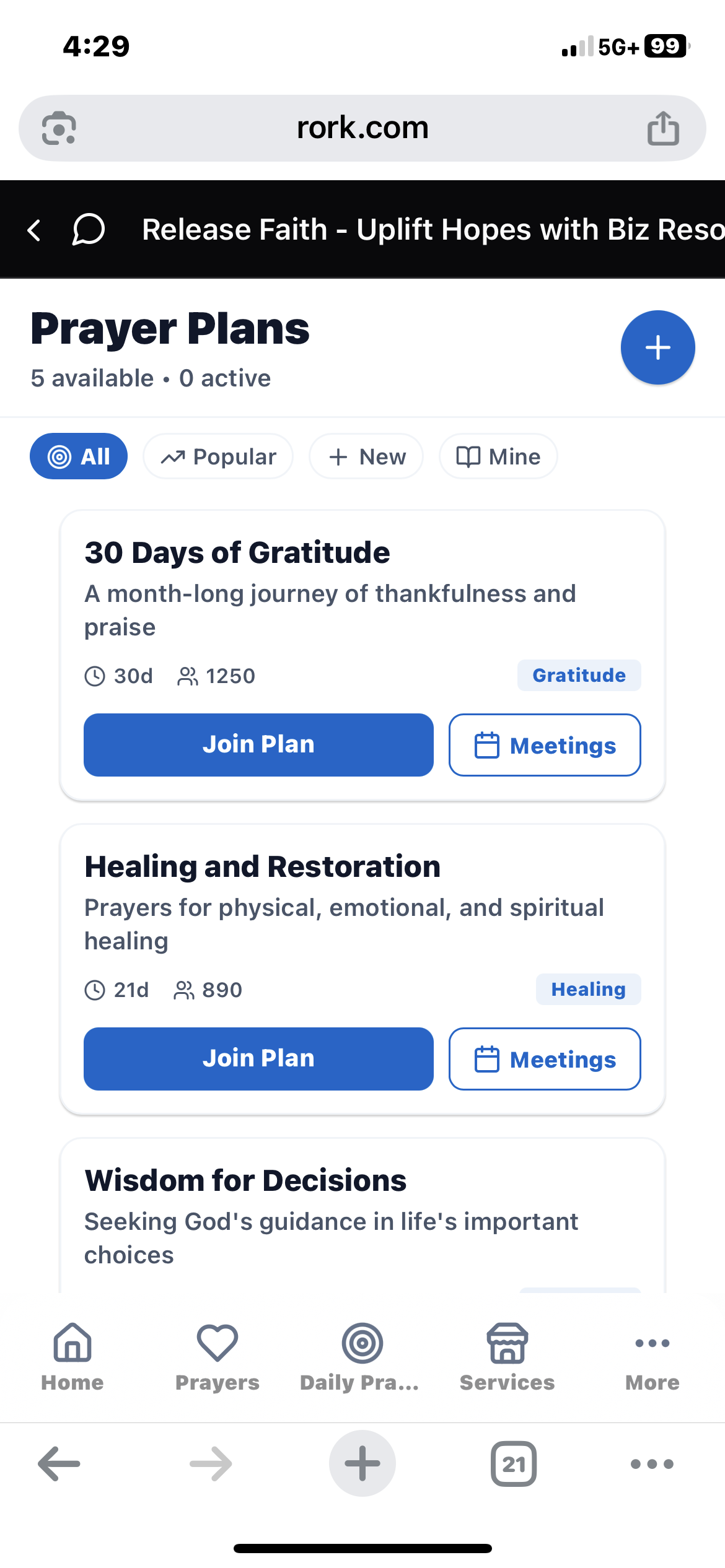Navigate back with browser back arrow
This screenshot has width=725, height=1568.
(x=59, y=1464)
